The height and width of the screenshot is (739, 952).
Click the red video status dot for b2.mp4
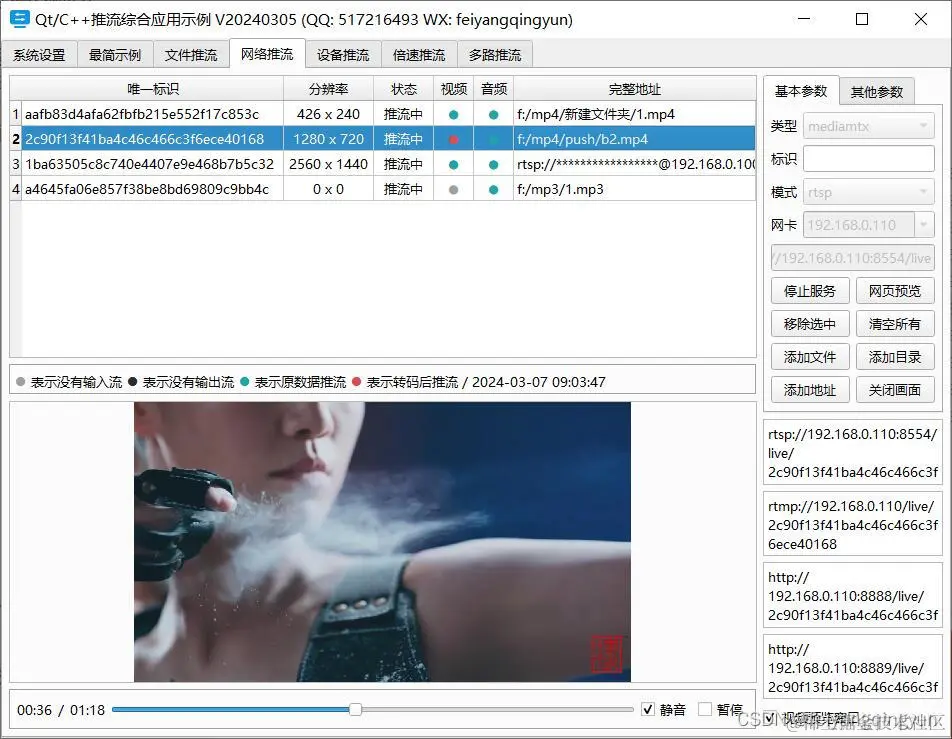[455, 138]
